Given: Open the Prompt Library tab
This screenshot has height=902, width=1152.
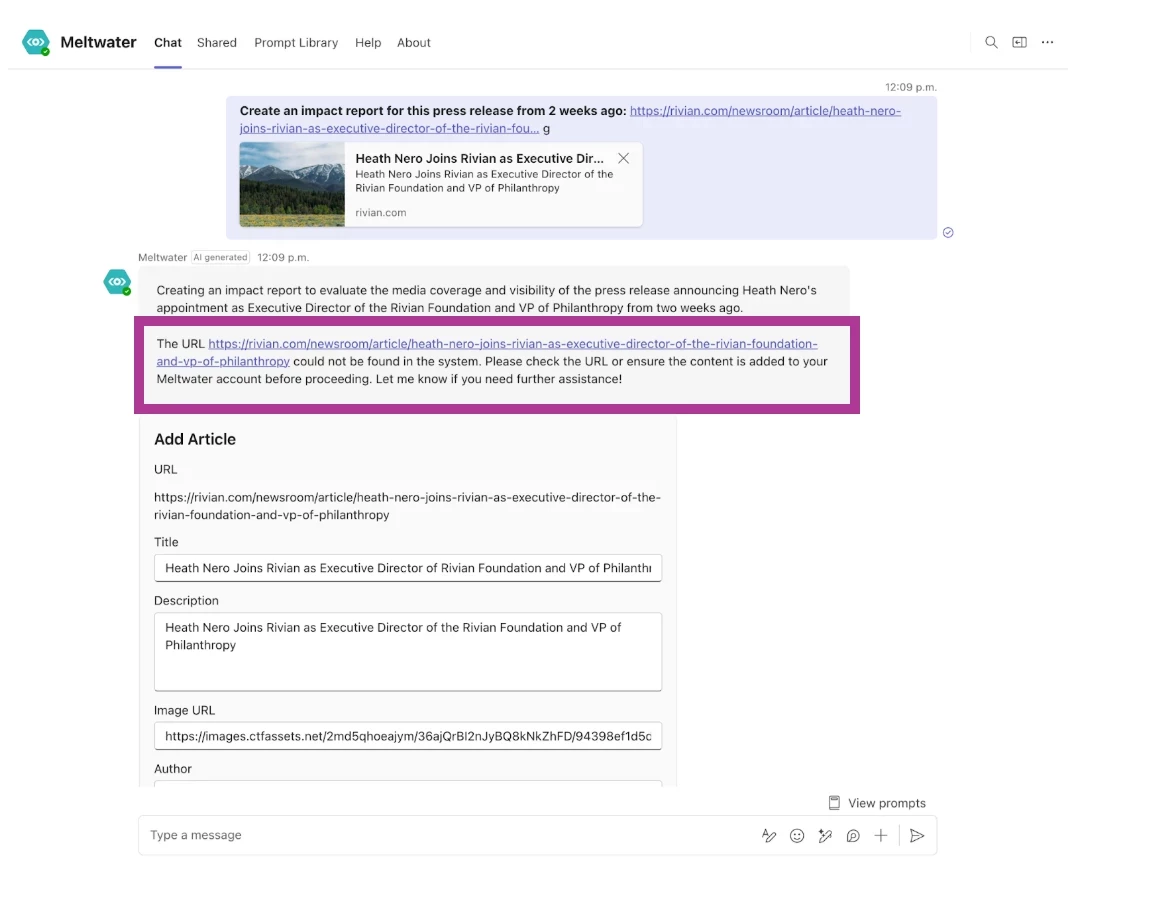Looking at the screenshot, I should point(296,43).
